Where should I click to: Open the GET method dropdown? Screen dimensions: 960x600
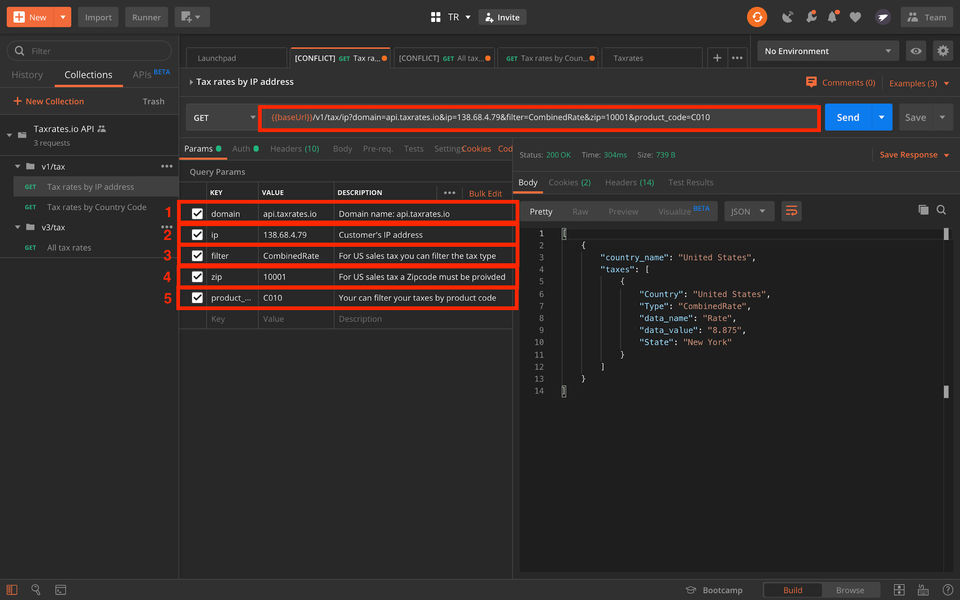222,118
